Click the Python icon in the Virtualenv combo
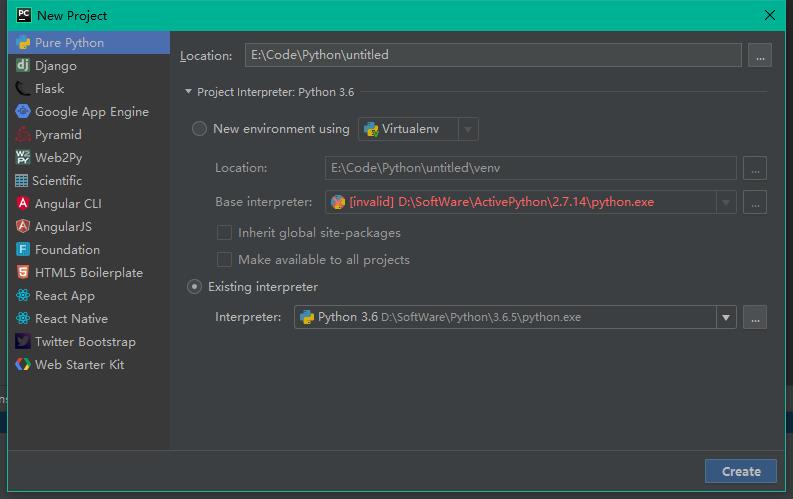The height and width of the screenshot is (499, 793). [x=371, y=129]
